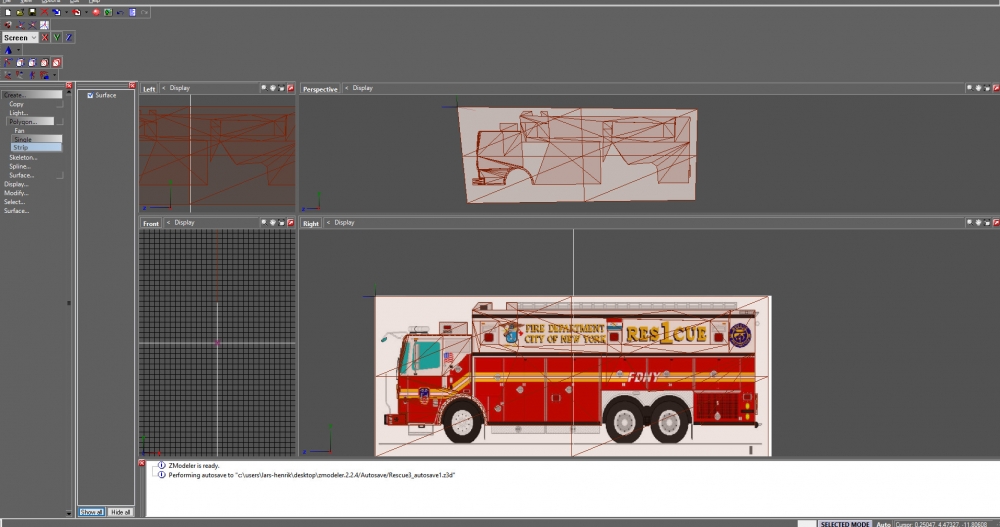The height and width of the screenshot is (527, 1000).
Task: Toggle the red X axis lock
Action: coord(45,38)
